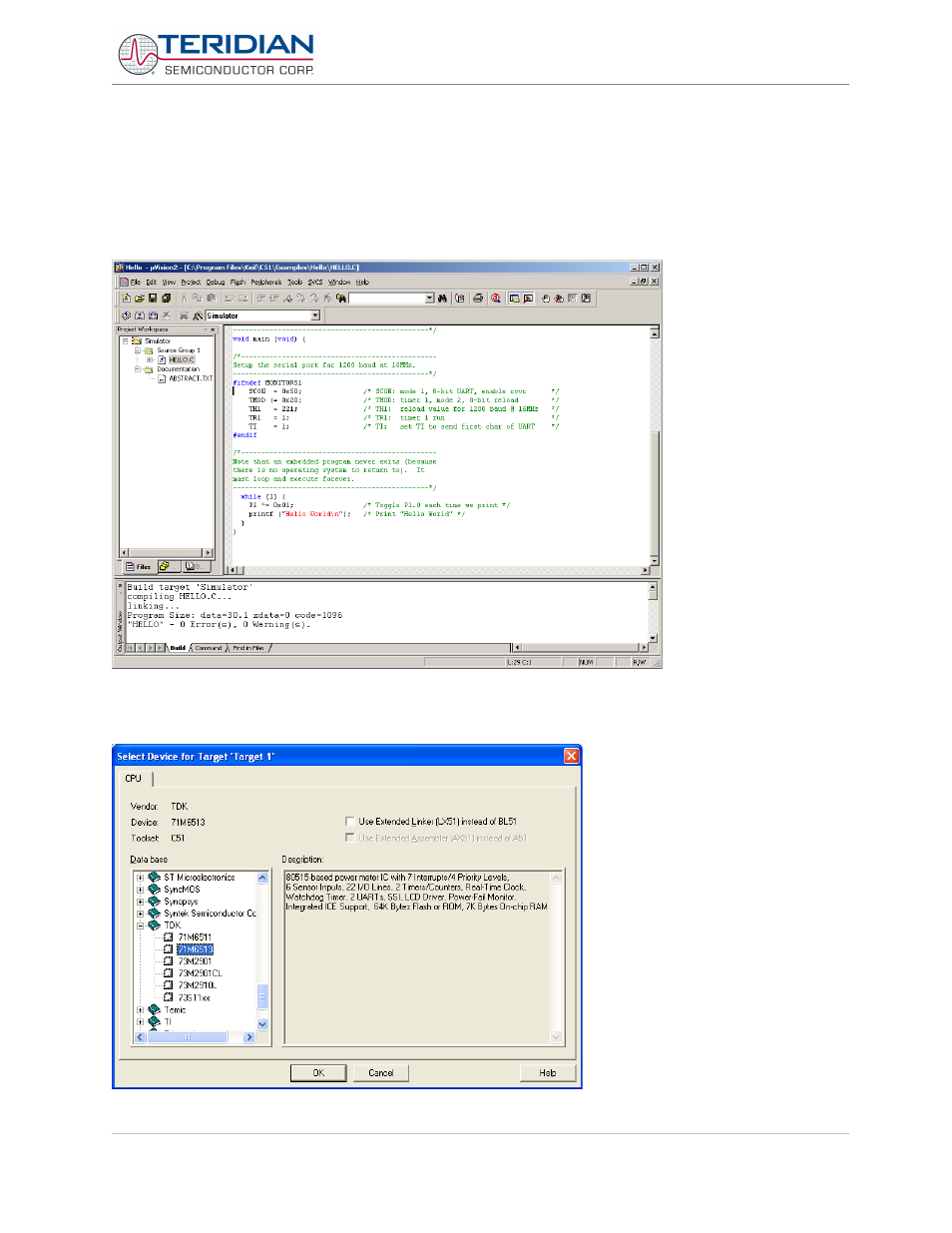Open the Help menu in uVision

(x=362, y=283)
